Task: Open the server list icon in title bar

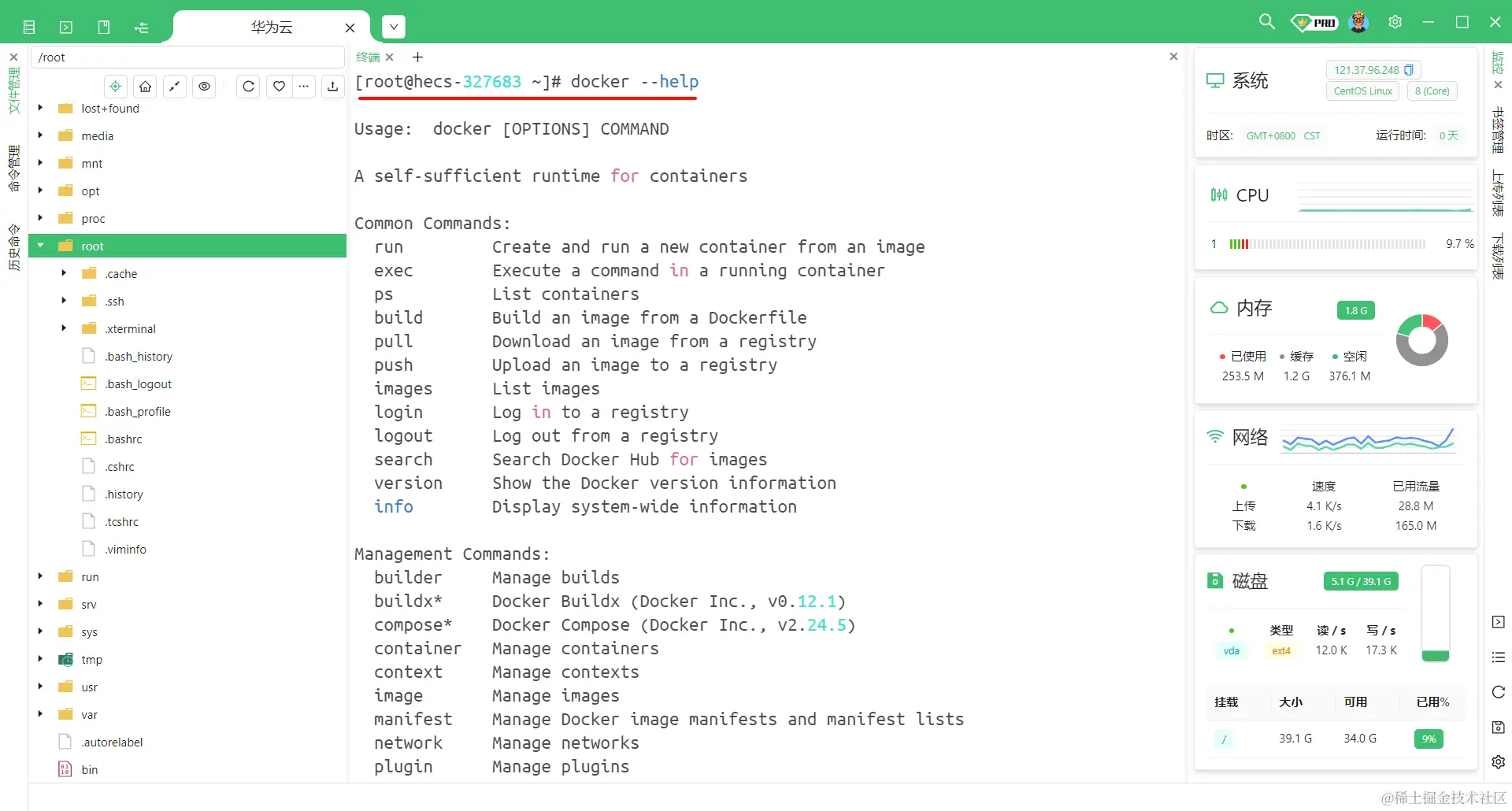Action: click(29, 28)
